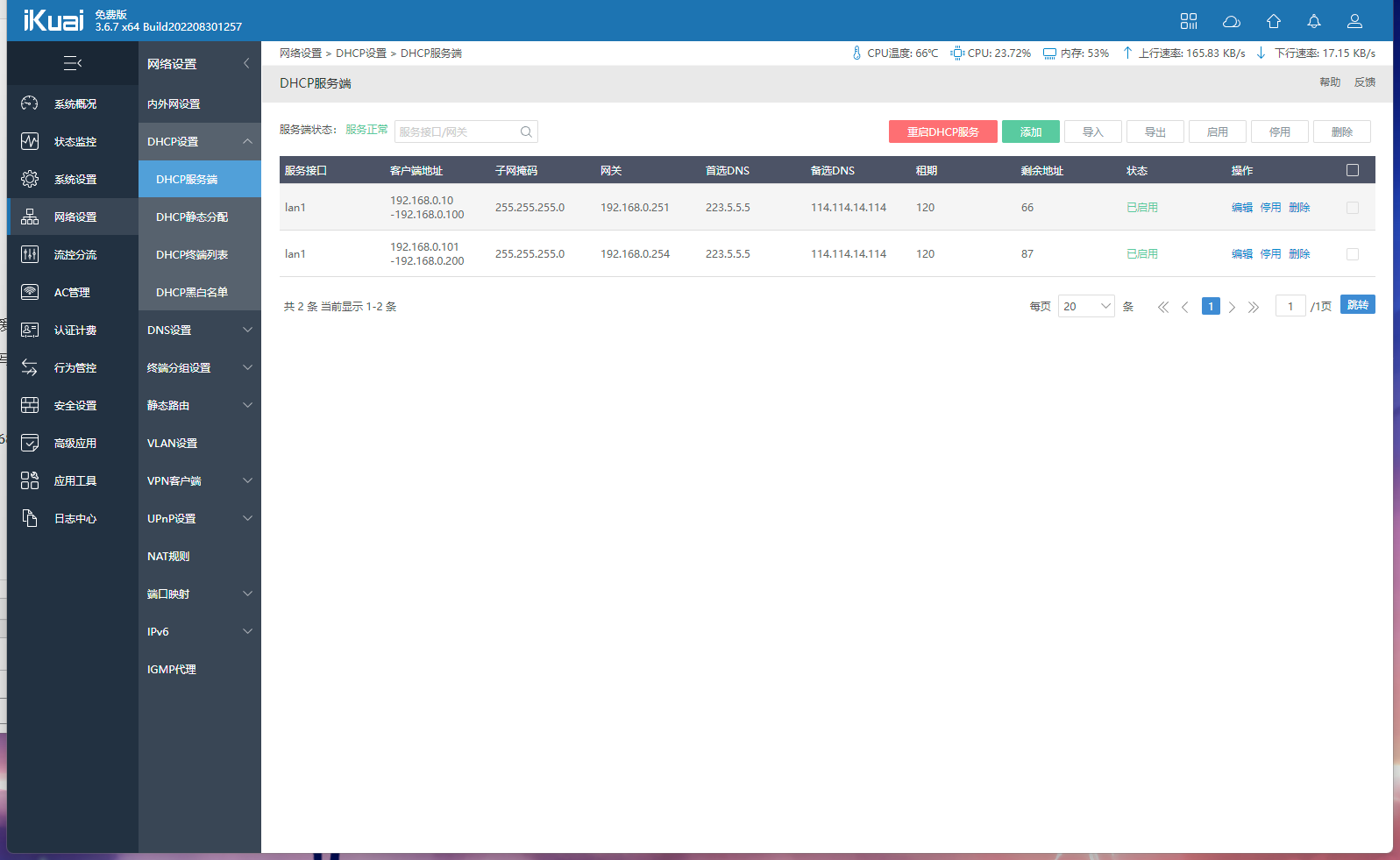Click the 启用 toolbar button
The width and height of the screenshot is (1400, 860).
click(1217, 131)
